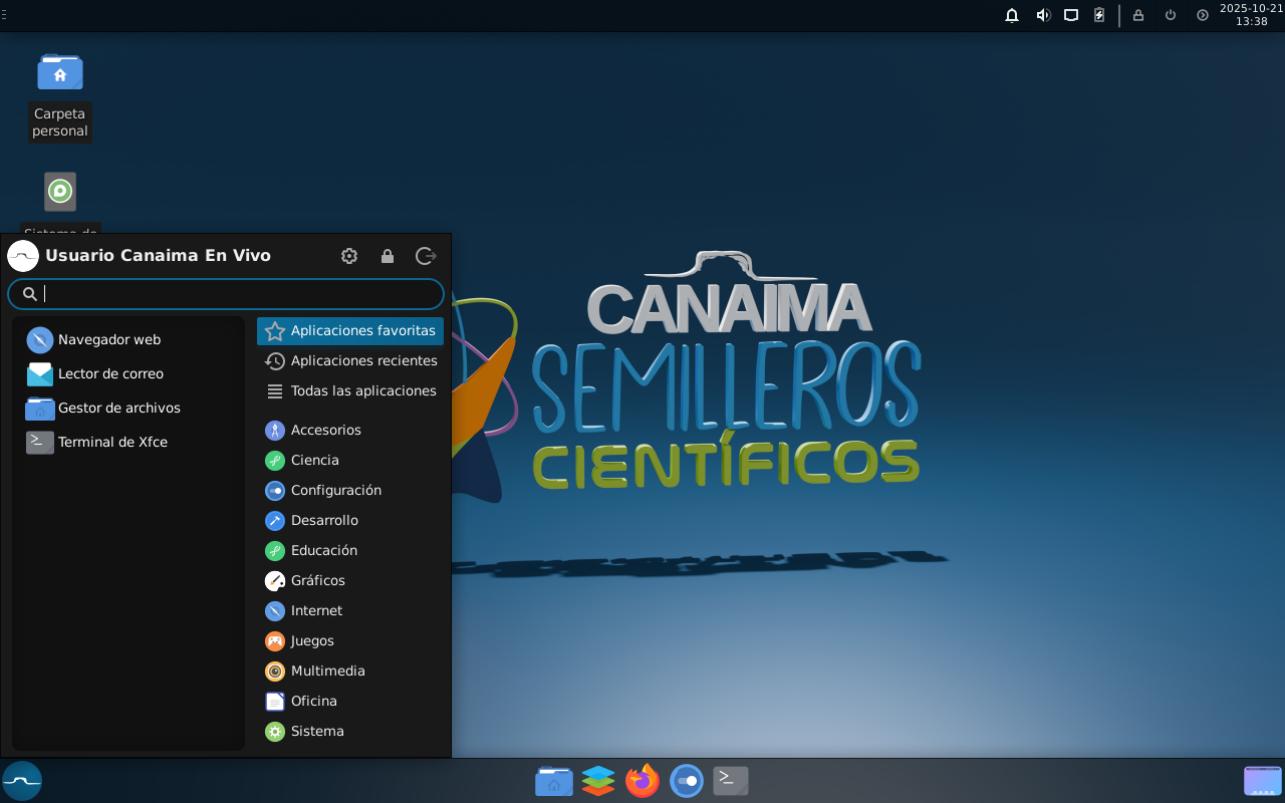Click the log out icon in menu header
This screenshot has height=803, width=1285.
(425, 256)
